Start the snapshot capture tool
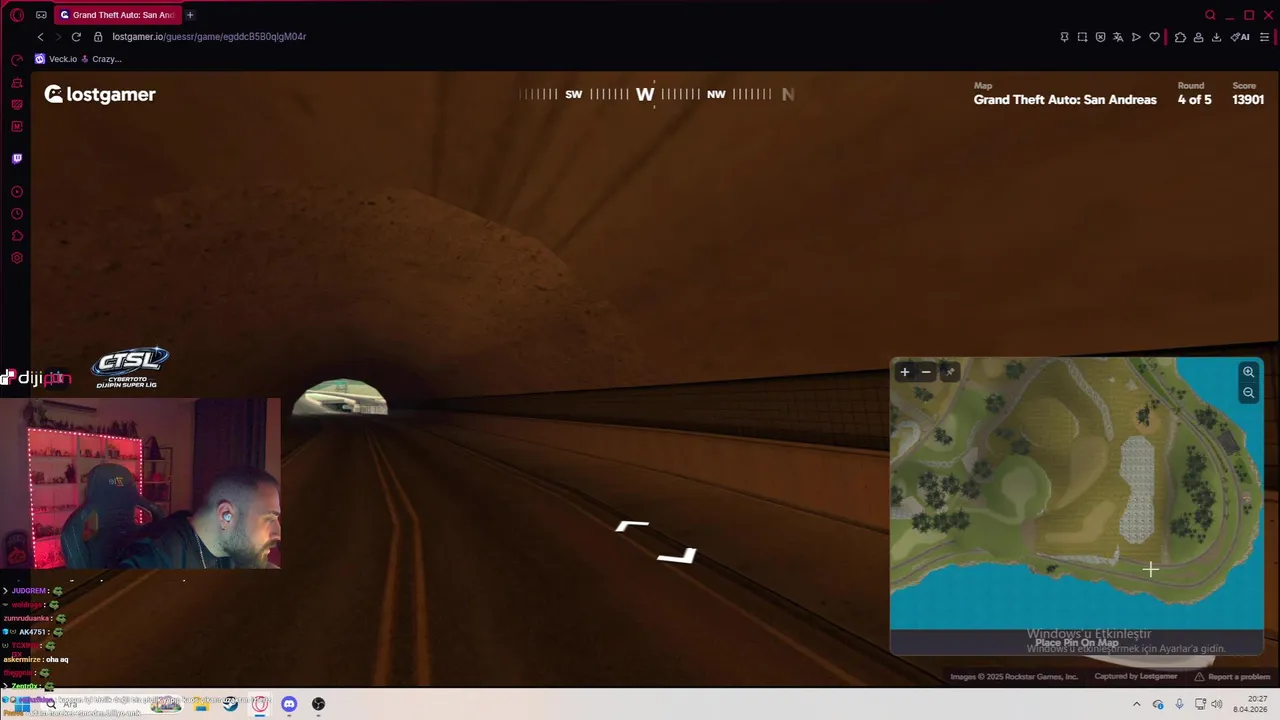Image resolution: width=1280 pixels, height=720 pixels. [1082, 37]
